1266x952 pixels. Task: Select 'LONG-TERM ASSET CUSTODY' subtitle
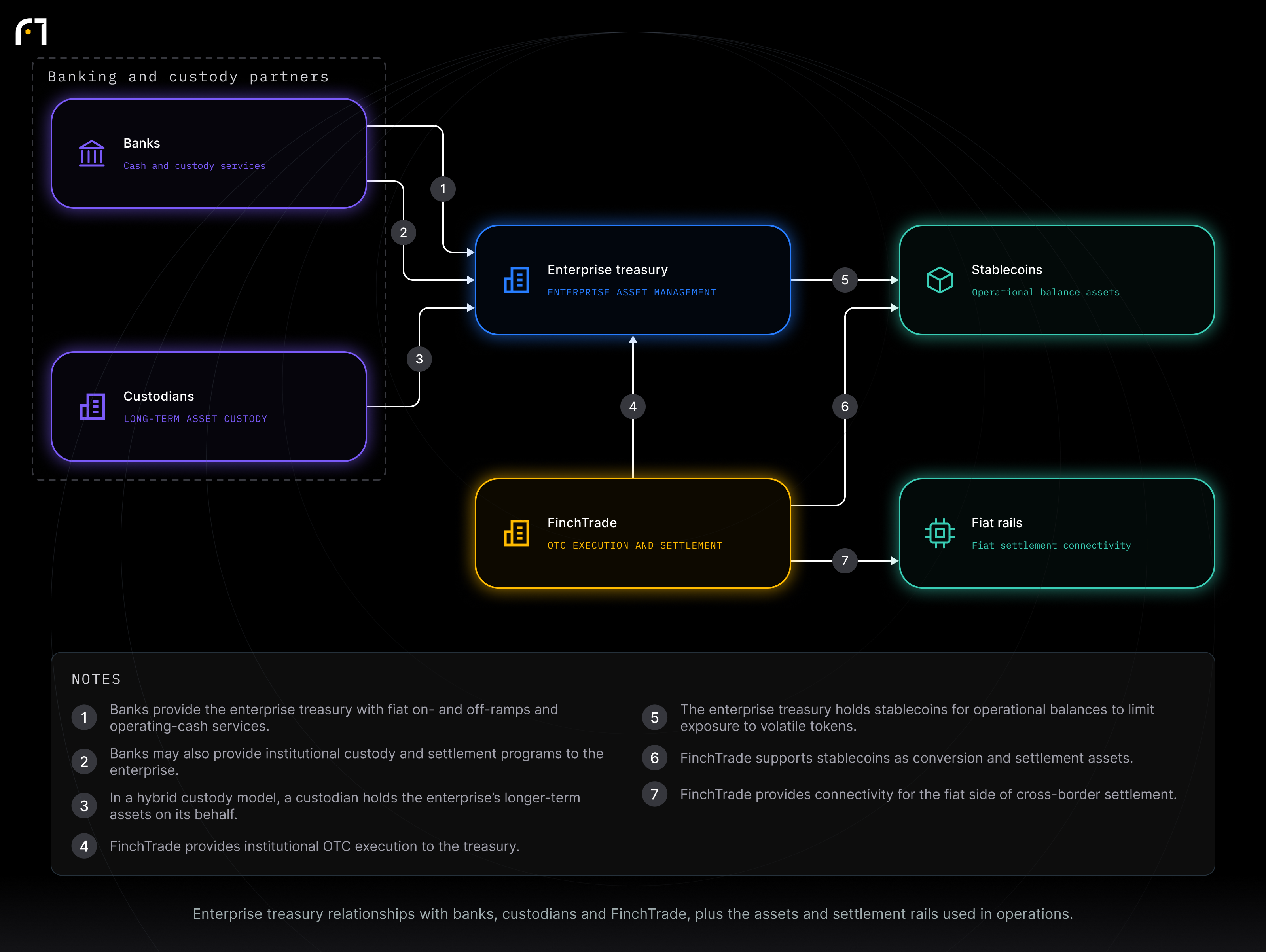[x=195, y=419]
